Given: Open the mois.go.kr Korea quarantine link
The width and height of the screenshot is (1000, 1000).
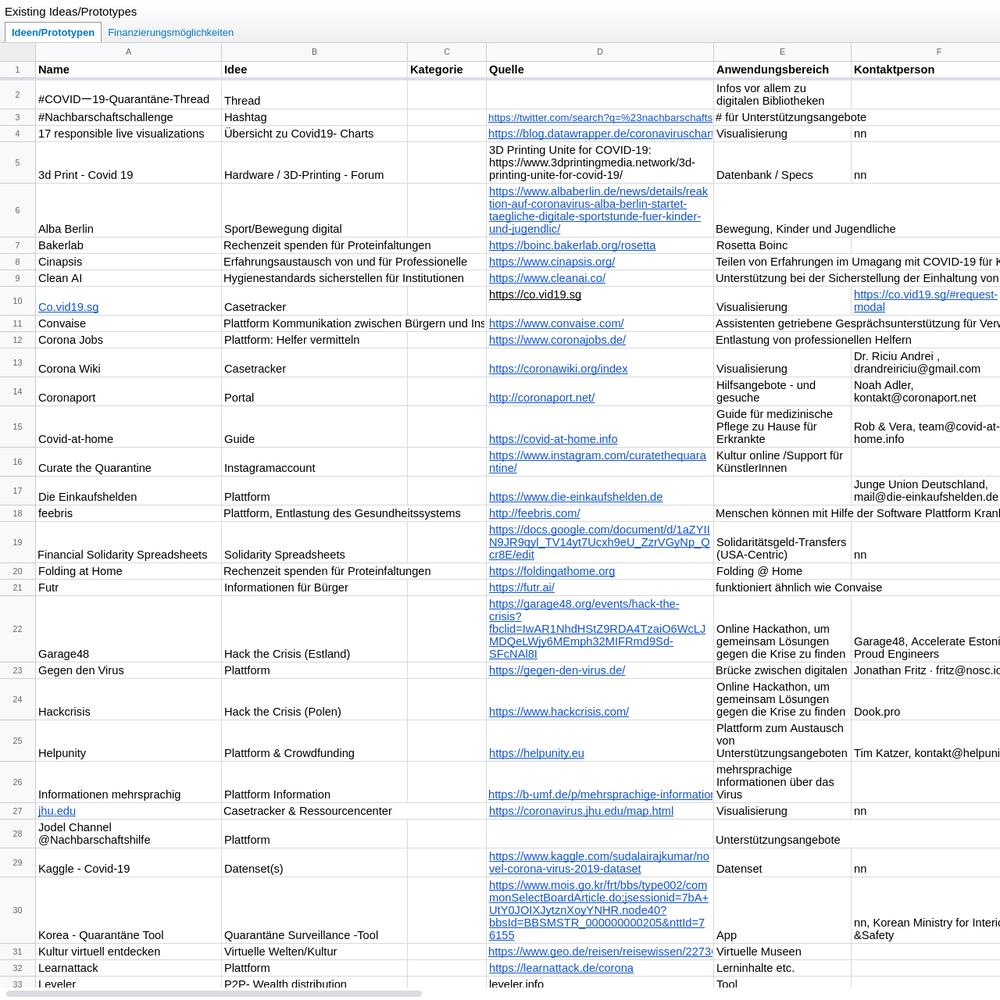Looking at the screenshot, I should [x=598, y=910].
